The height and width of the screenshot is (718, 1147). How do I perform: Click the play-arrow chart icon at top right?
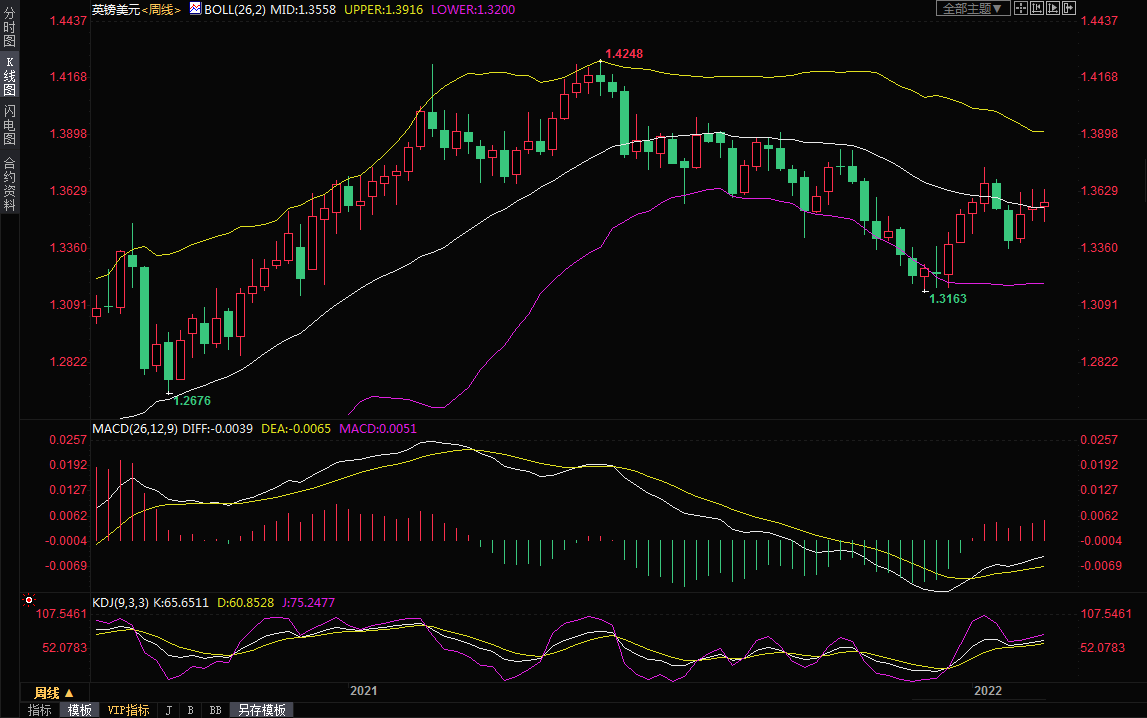point(1053,8)
